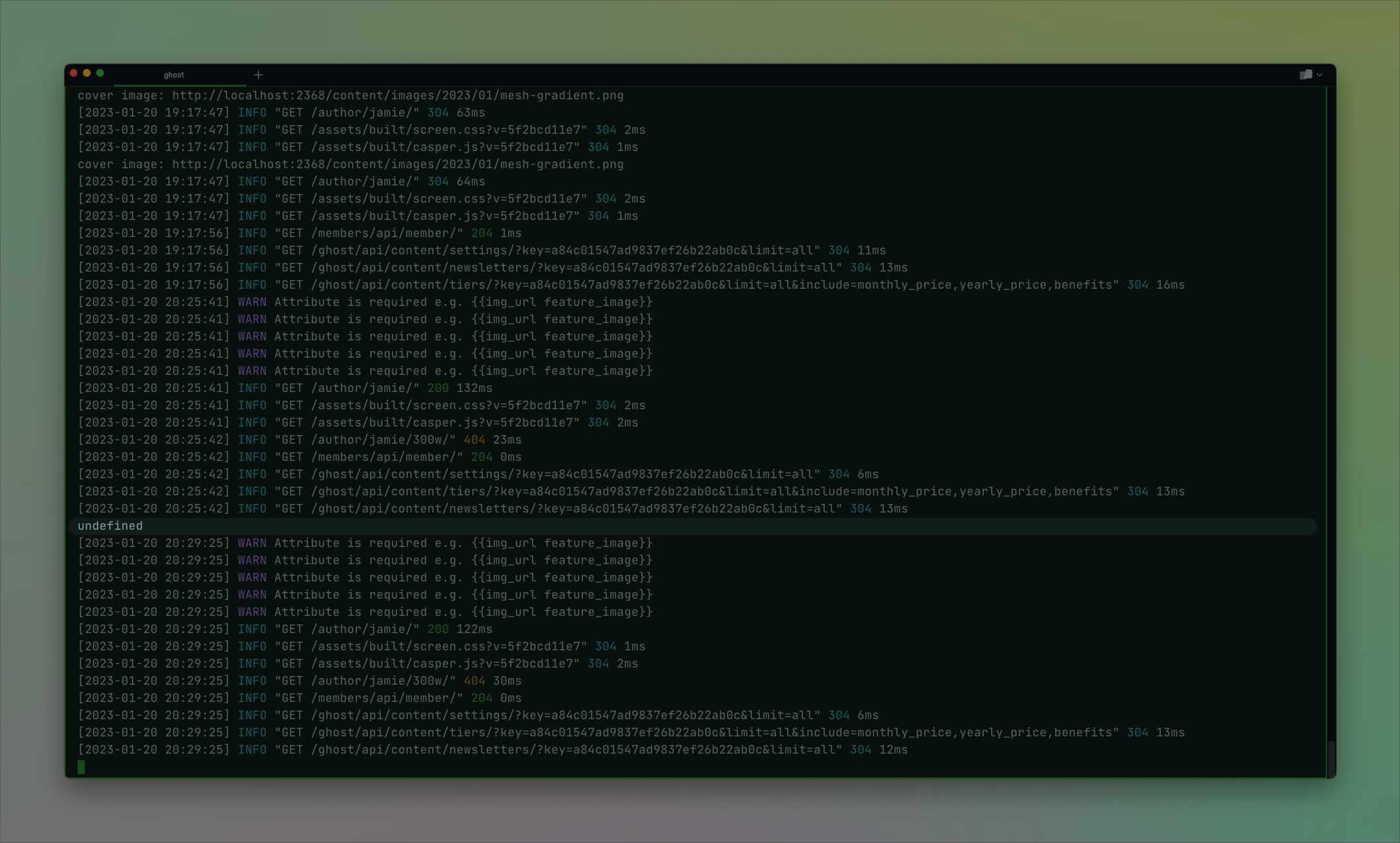The width and height of the screenshot is (1400, 843).
Task: Close the terminal window with red button
Action: 74,73
